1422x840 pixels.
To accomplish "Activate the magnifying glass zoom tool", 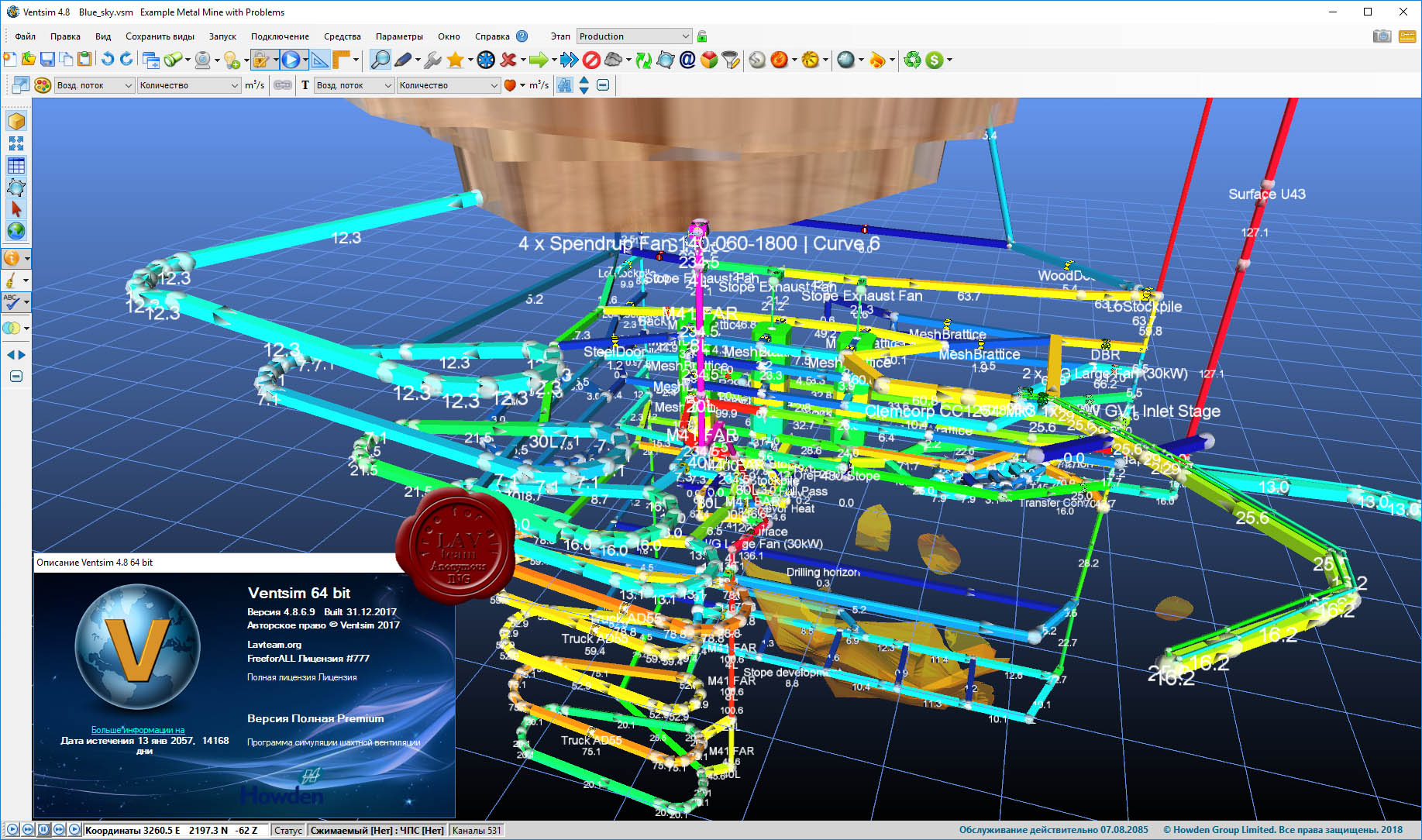I will tap(380, 60).
